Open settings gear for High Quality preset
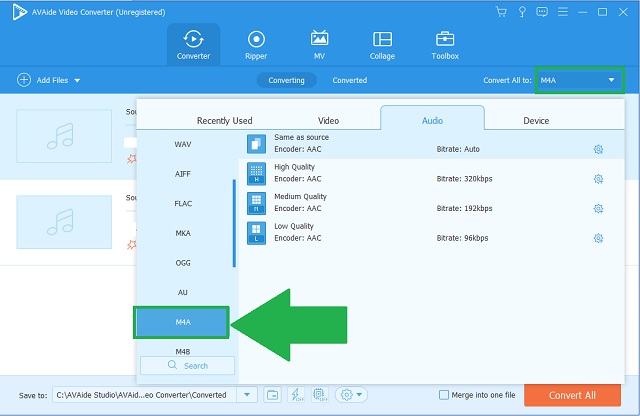Screen dimensions: 640x416 click(x=598, y=179)
